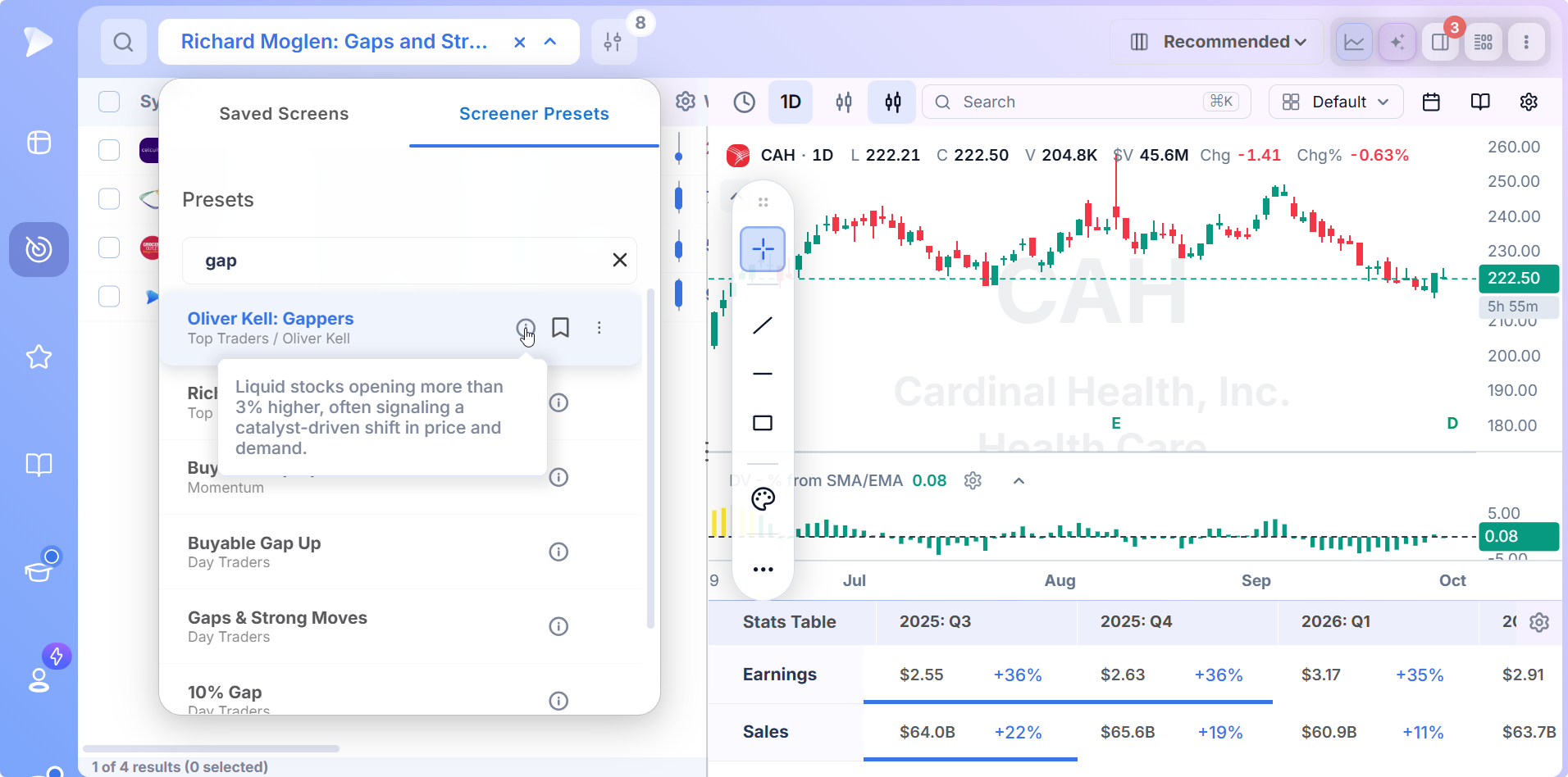Click the chart symbol Search field
Viewport: 1568px width, 777px height.
[x=1086, y=102]
